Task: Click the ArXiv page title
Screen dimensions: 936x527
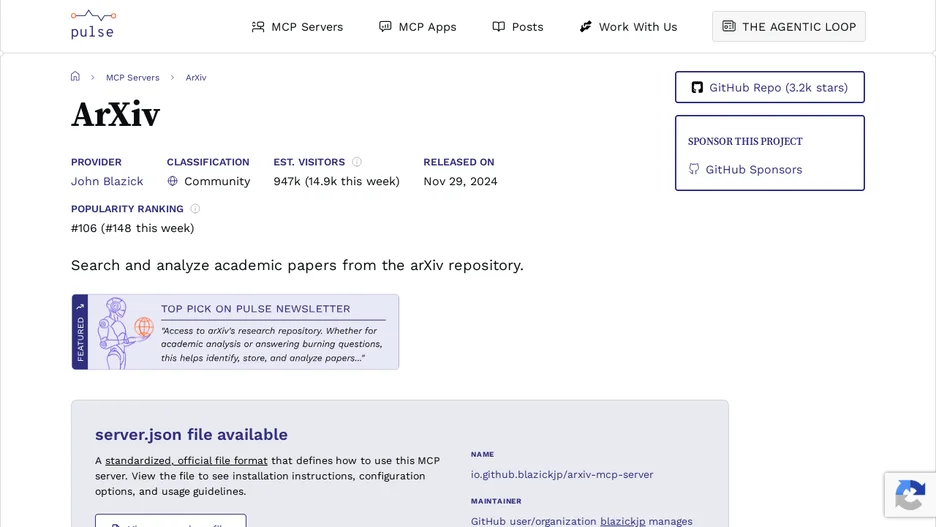Action: click(x=116, y=114)
